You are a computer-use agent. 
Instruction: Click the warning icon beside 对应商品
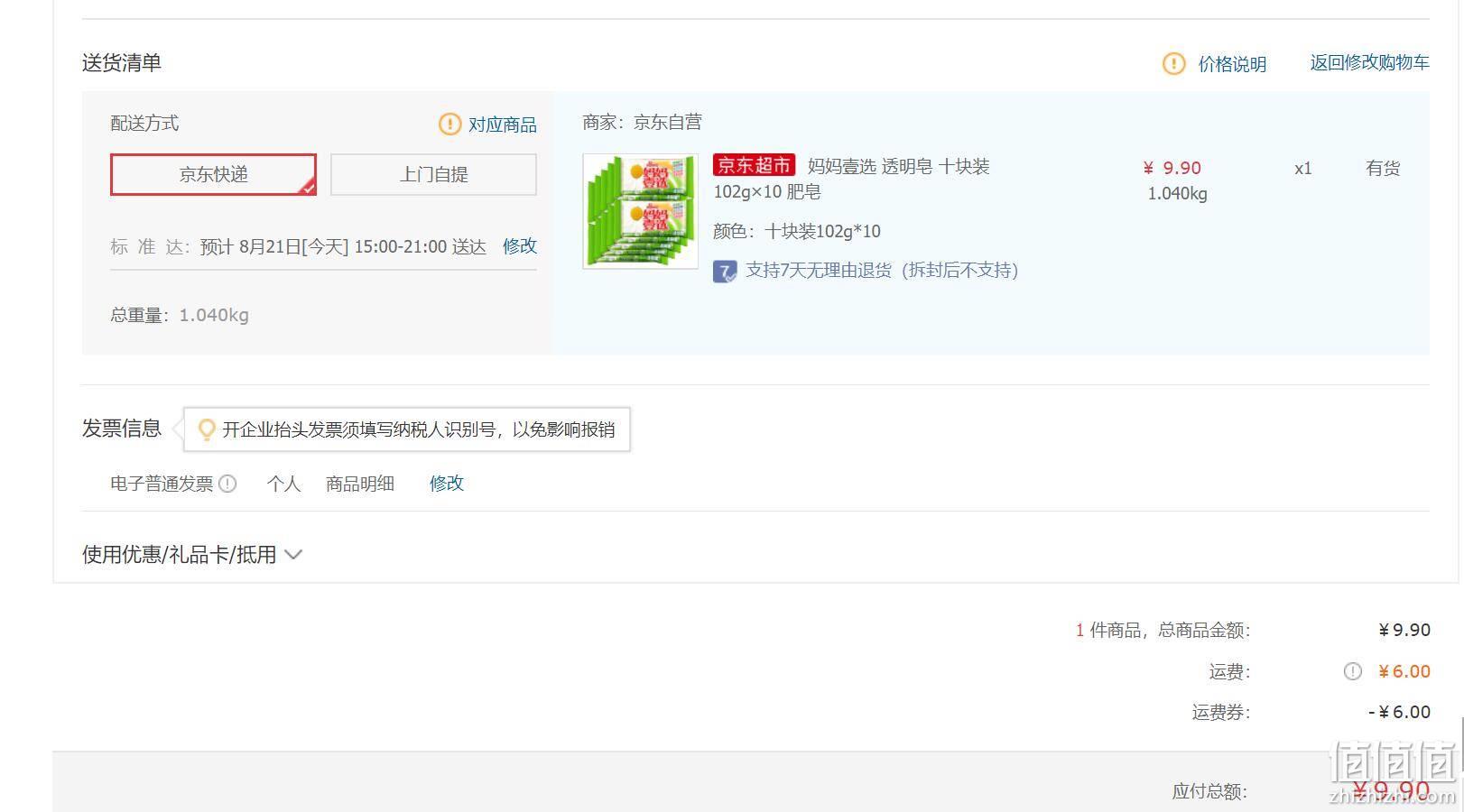449,124
